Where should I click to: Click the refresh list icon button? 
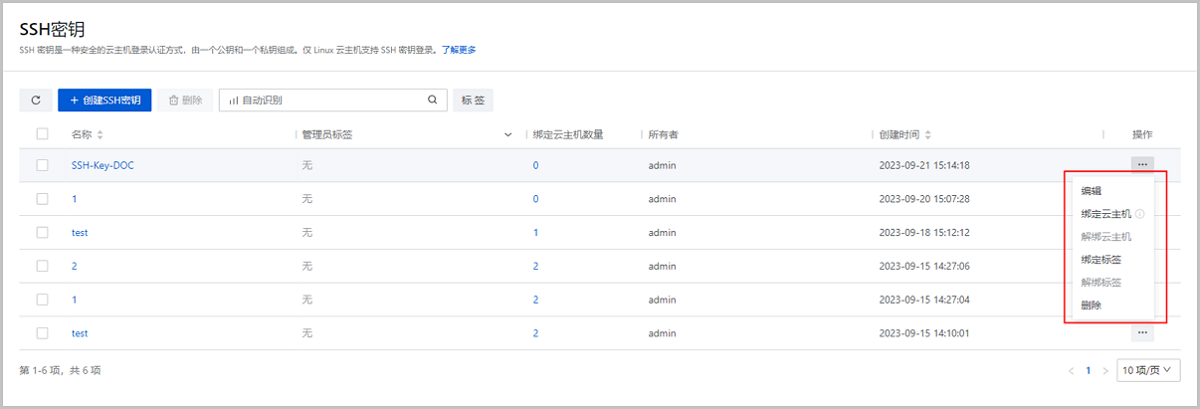click(x=36, y=100)
